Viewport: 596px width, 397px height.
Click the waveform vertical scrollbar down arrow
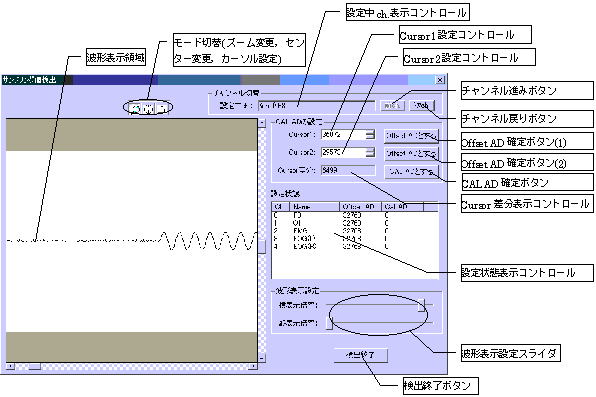(262, 358)
